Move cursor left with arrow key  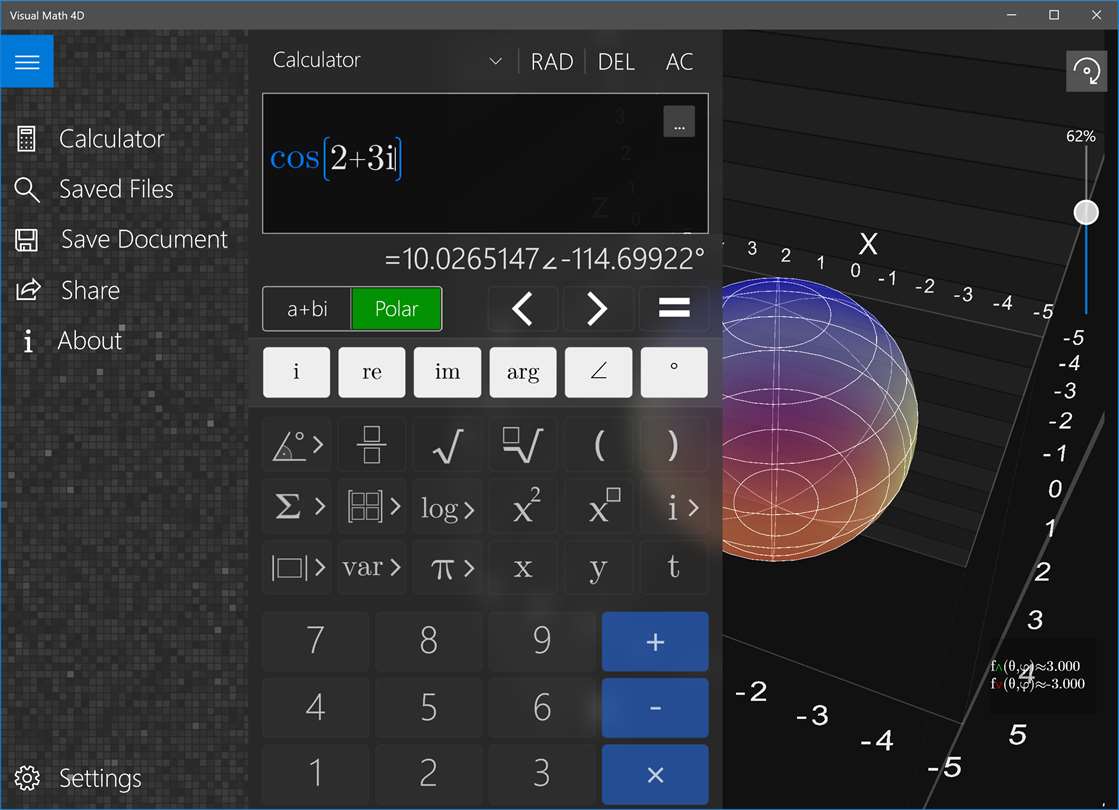pos(522,309)
